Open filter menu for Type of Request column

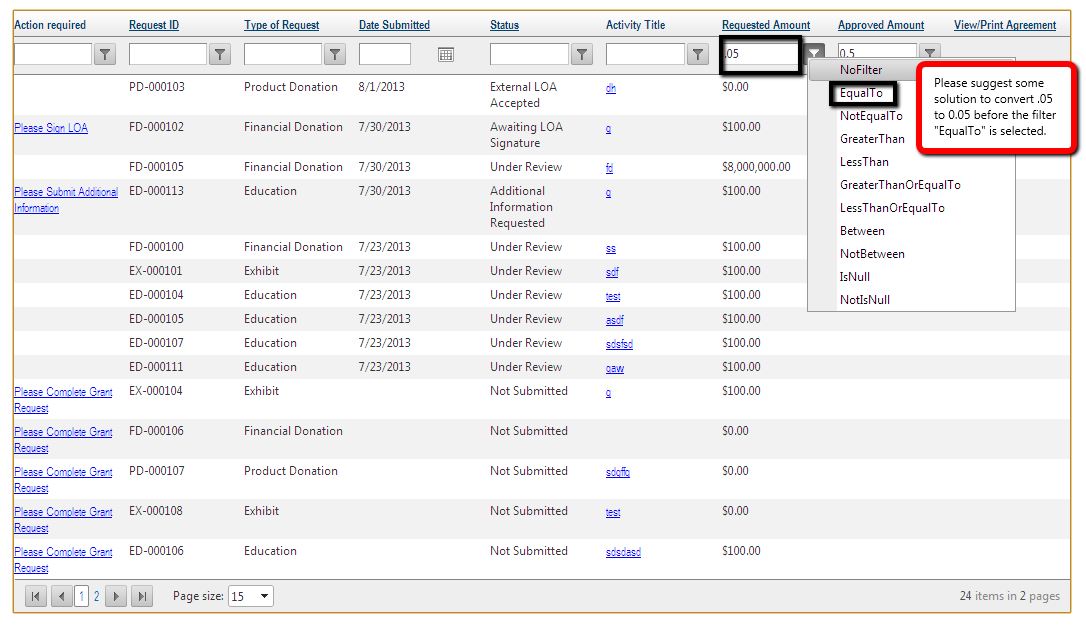click(x=335, y=54)
